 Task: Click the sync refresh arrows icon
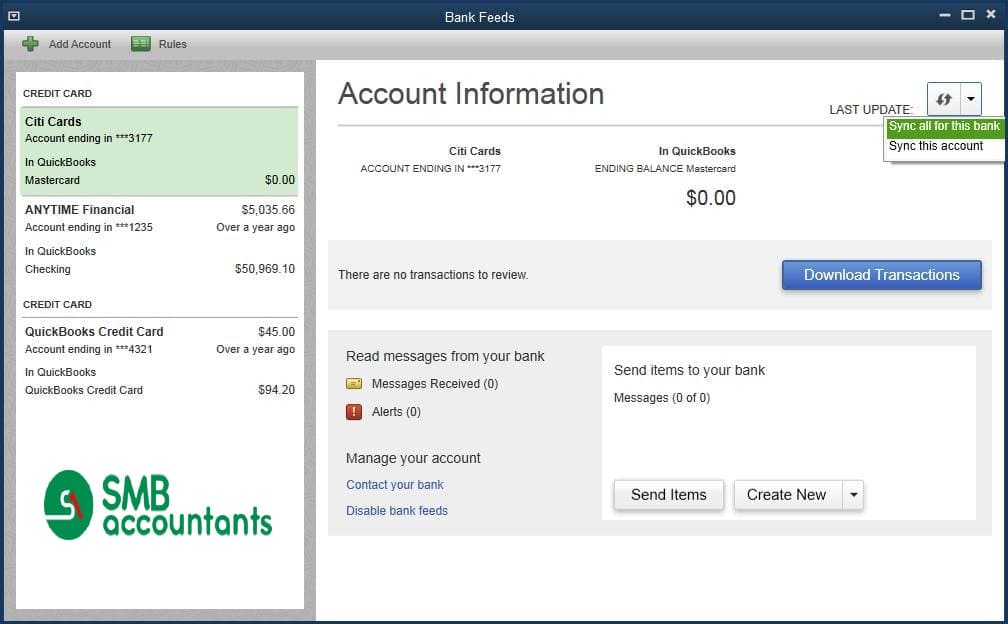[944, 99]
